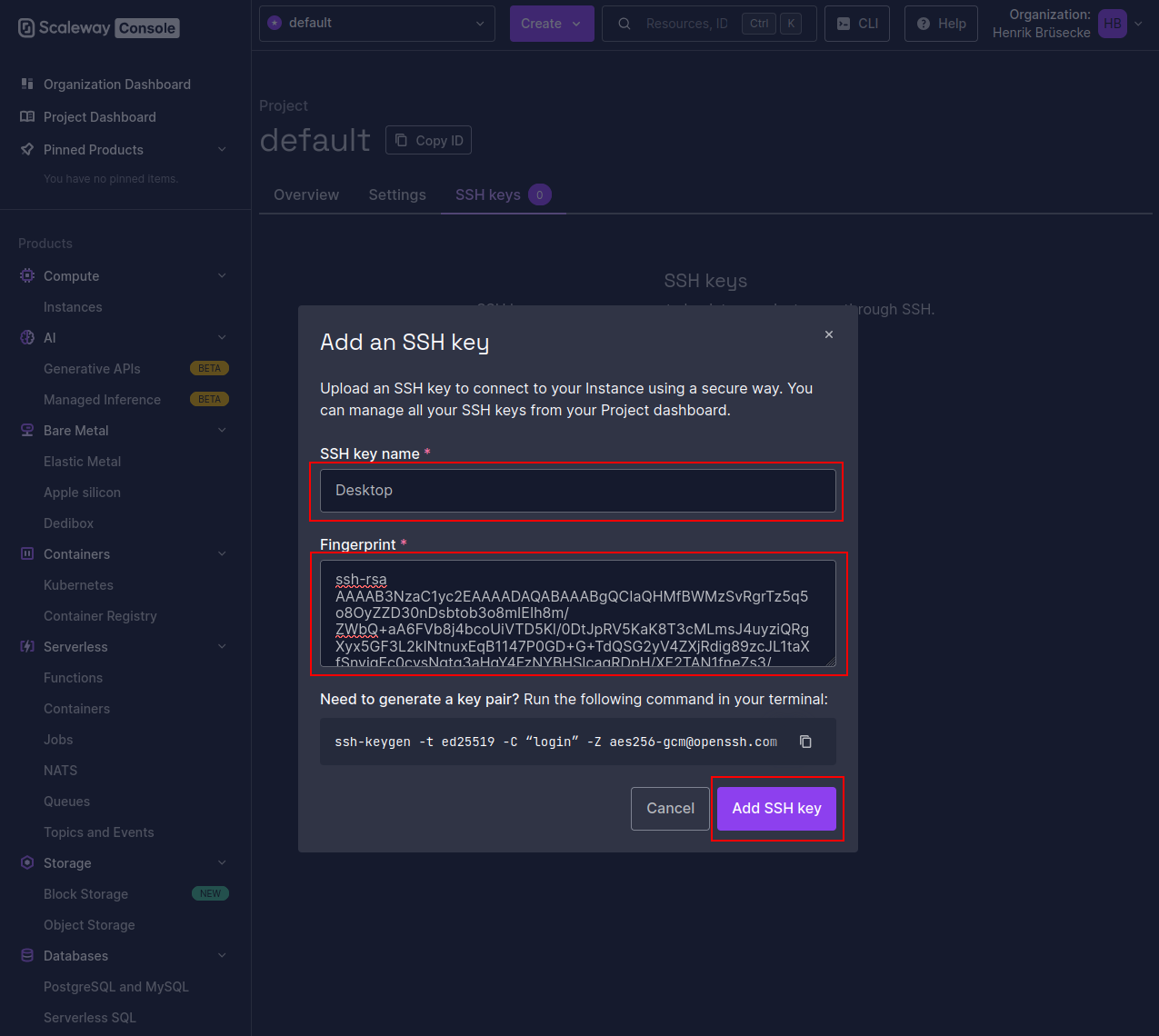Open Managed Inference in the sidebar

coord(102,399)
